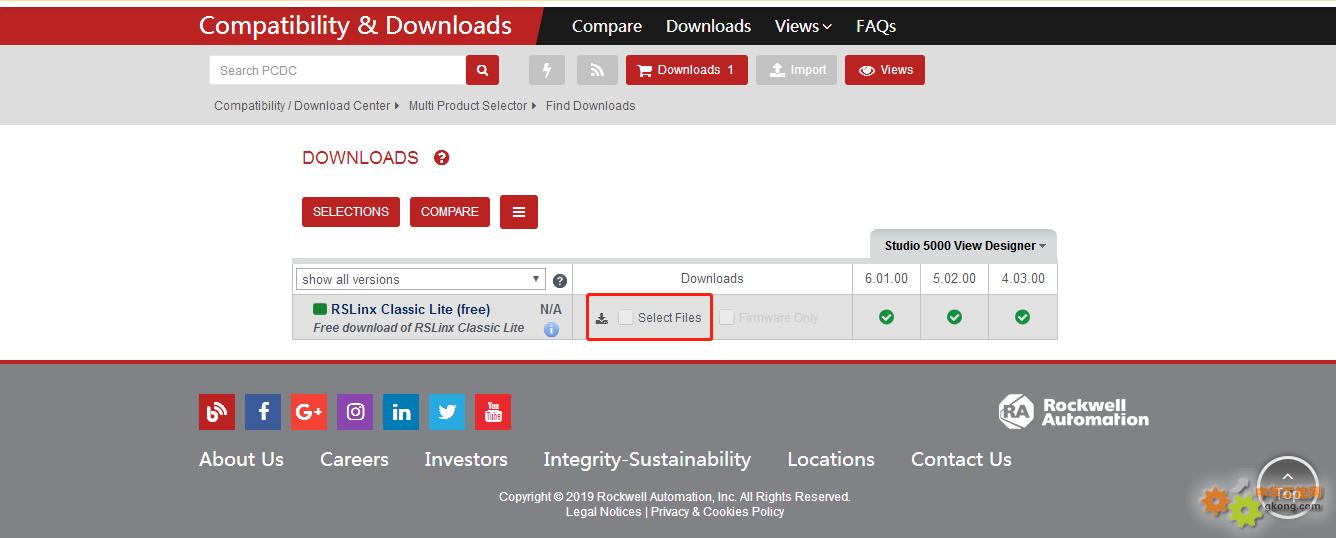
Task: Click the download icon beside Select Files
Action: 601,318
